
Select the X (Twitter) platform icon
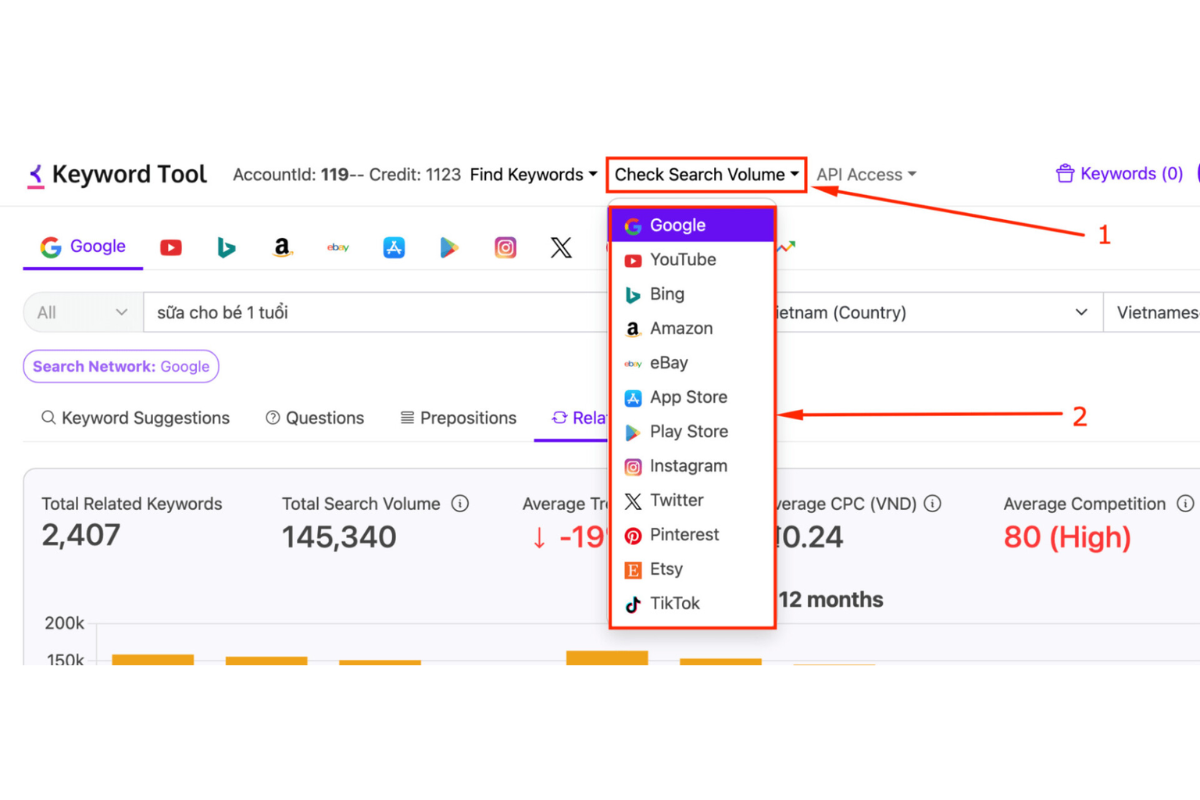[561, 247]
